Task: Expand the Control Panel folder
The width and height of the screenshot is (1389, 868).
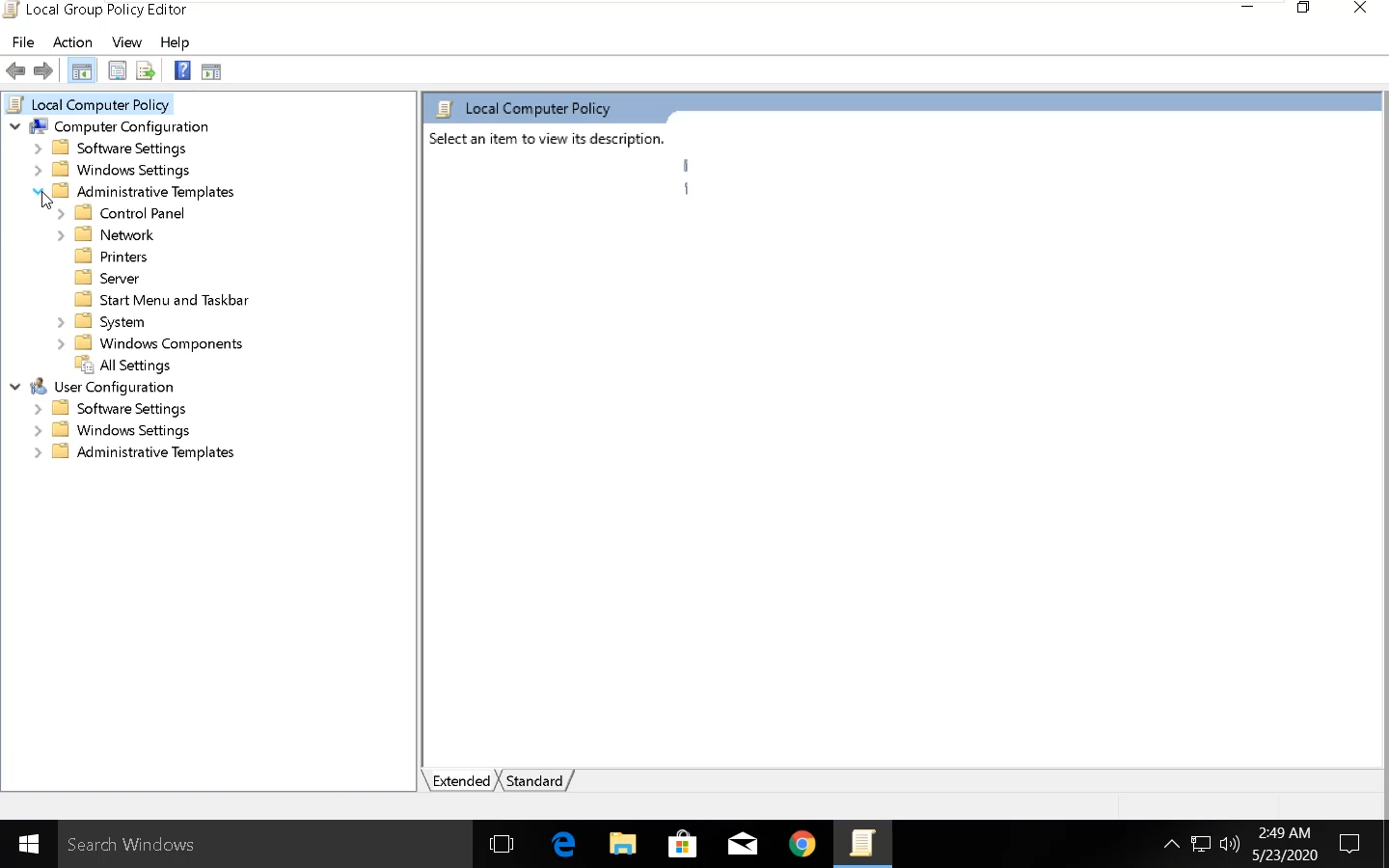Action: 61,214
